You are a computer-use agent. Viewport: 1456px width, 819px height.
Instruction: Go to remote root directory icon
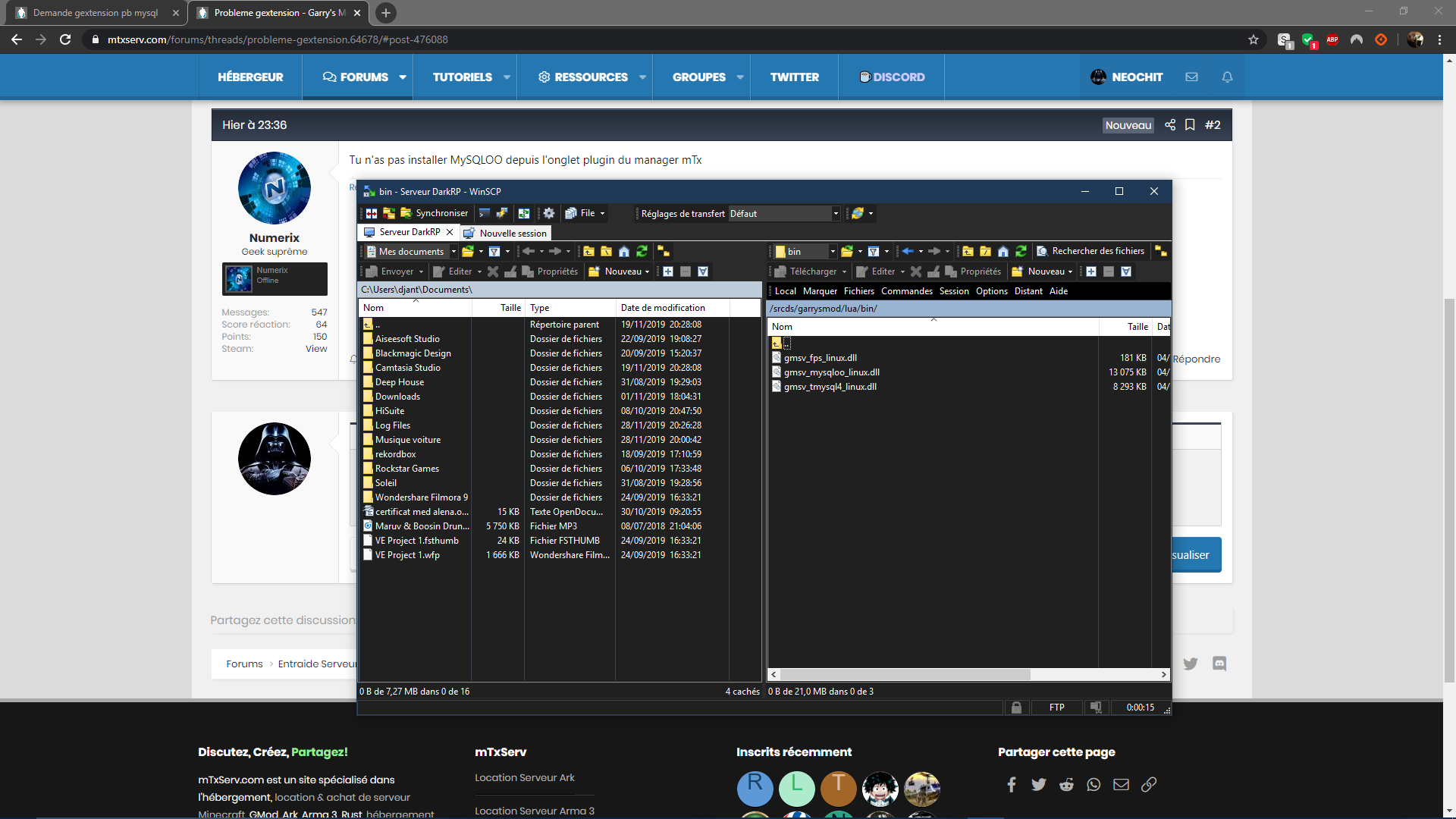click(x=985, y=252)
